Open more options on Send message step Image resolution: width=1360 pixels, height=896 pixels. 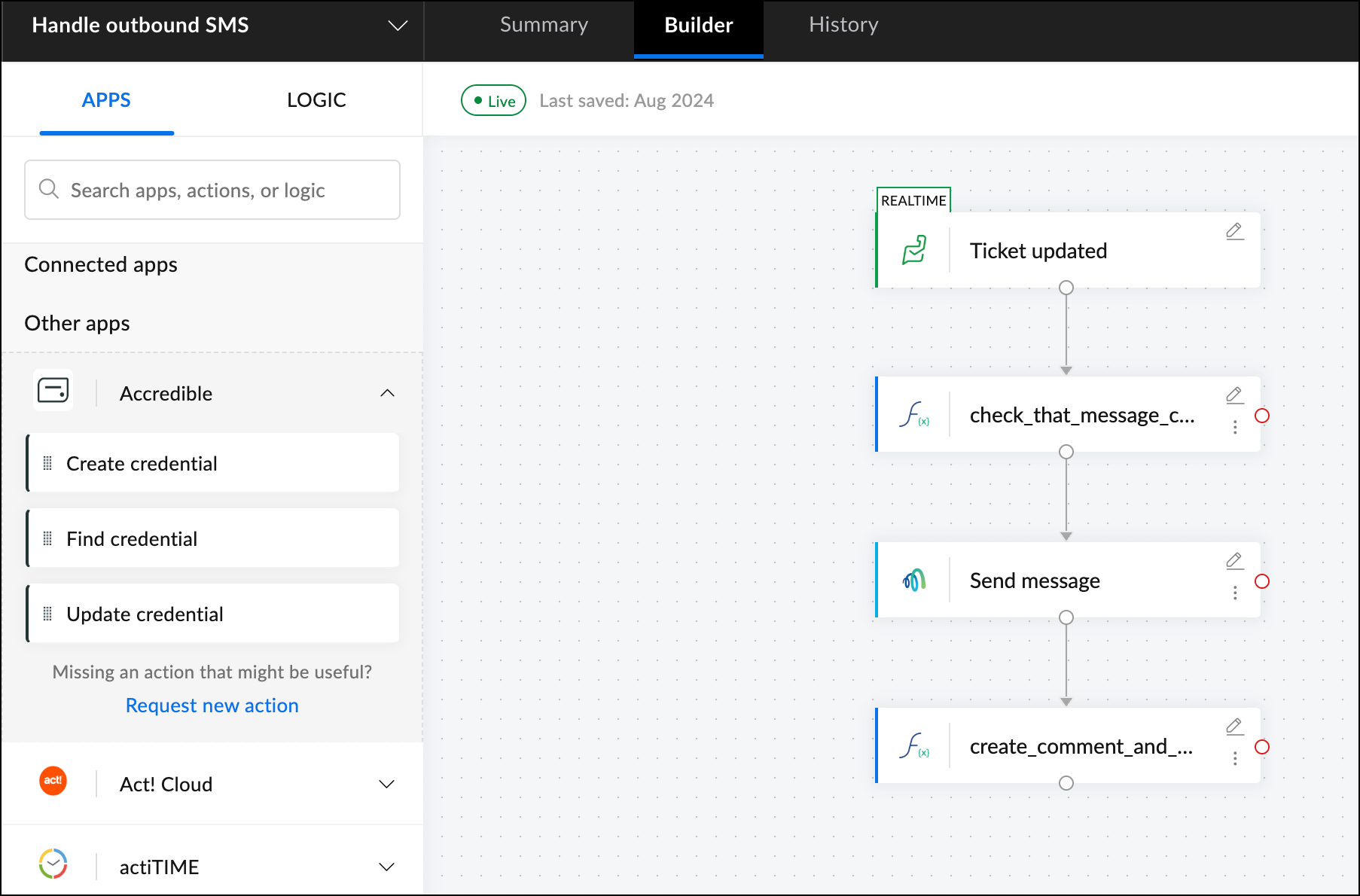[1235, 593]
